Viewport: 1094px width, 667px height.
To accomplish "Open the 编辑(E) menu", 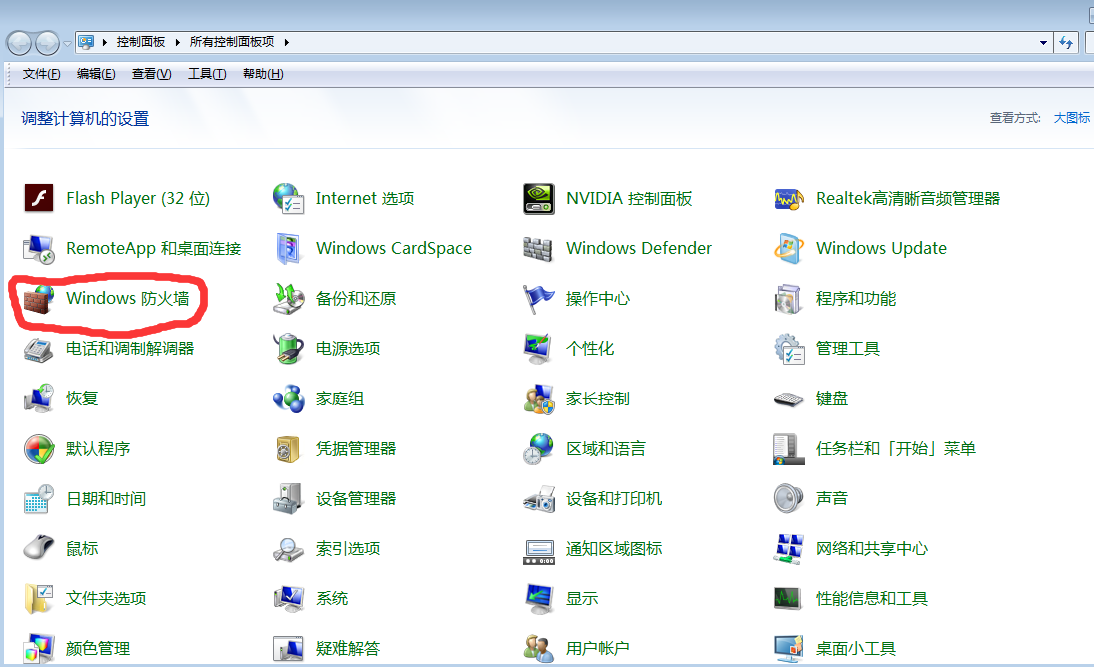I will point(96,74).
